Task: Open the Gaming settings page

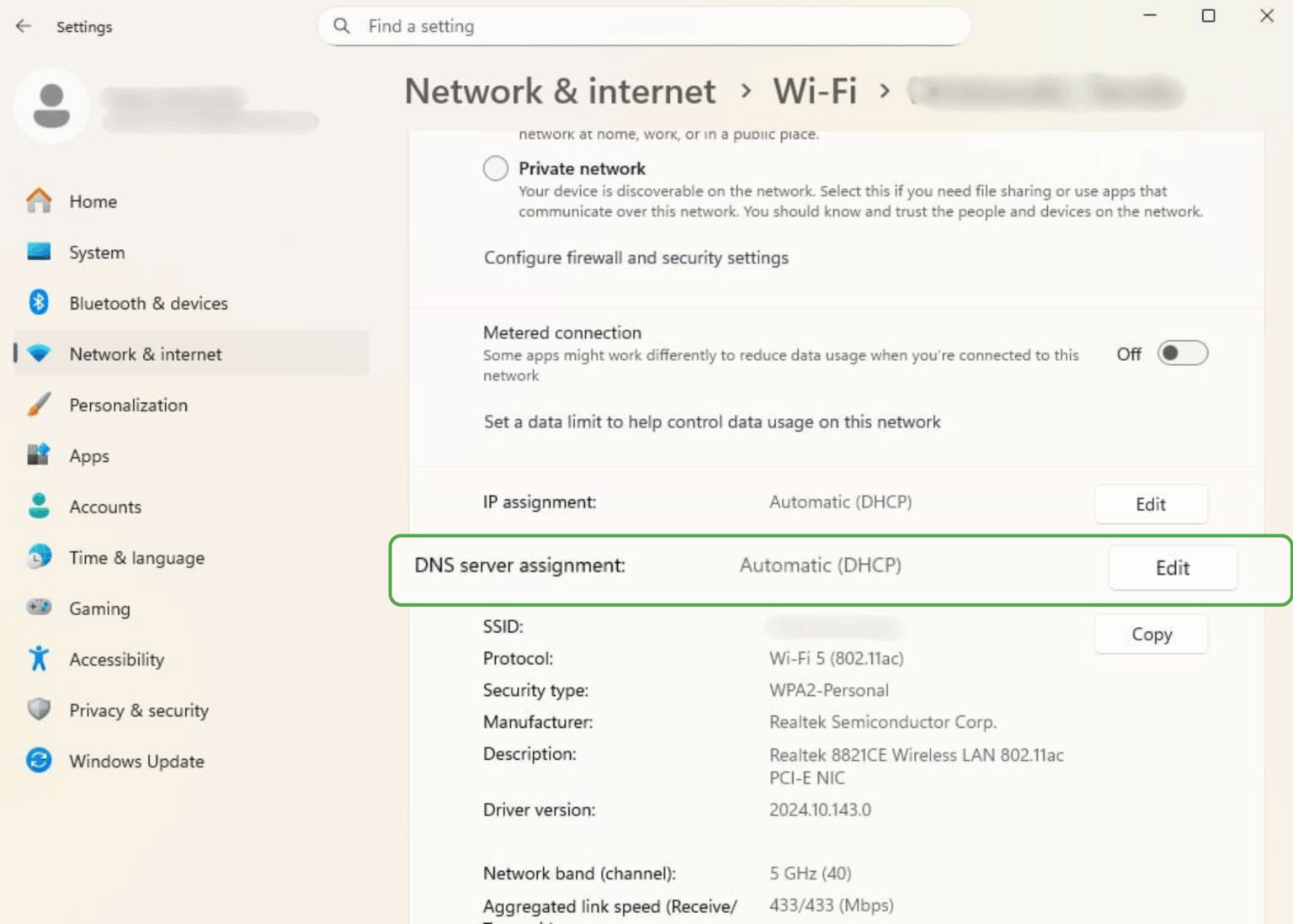Action: [x=193, y=608]
